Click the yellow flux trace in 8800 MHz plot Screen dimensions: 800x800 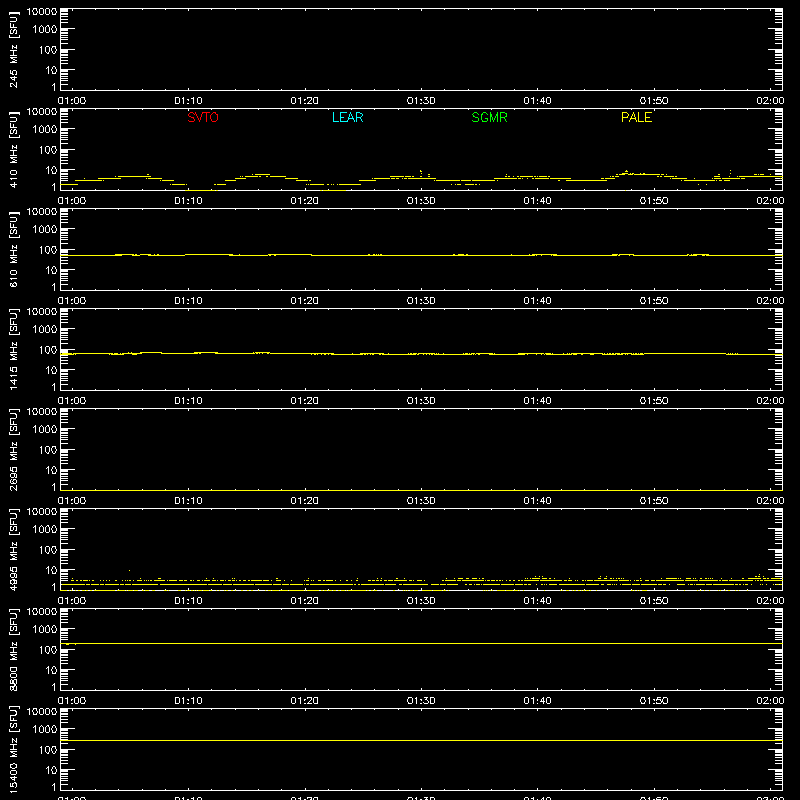coord(421,644)
